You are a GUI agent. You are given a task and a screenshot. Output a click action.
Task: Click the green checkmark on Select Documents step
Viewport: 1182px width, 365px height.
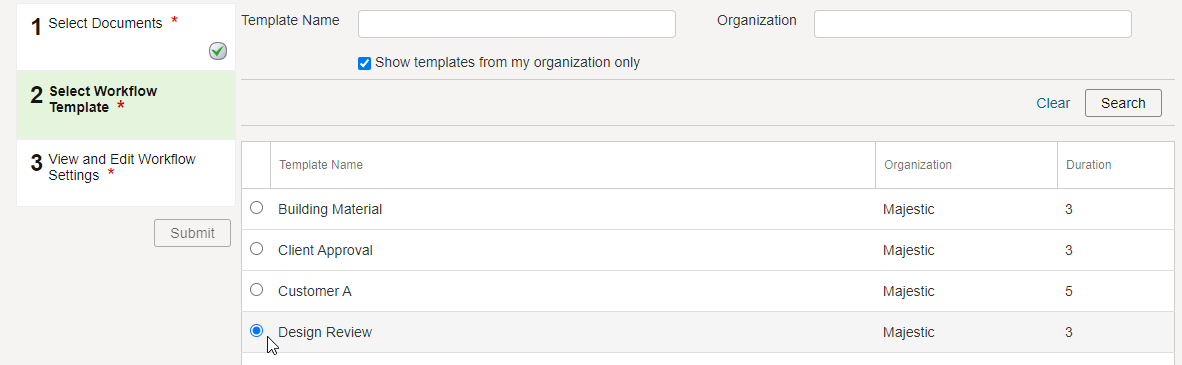218,51
